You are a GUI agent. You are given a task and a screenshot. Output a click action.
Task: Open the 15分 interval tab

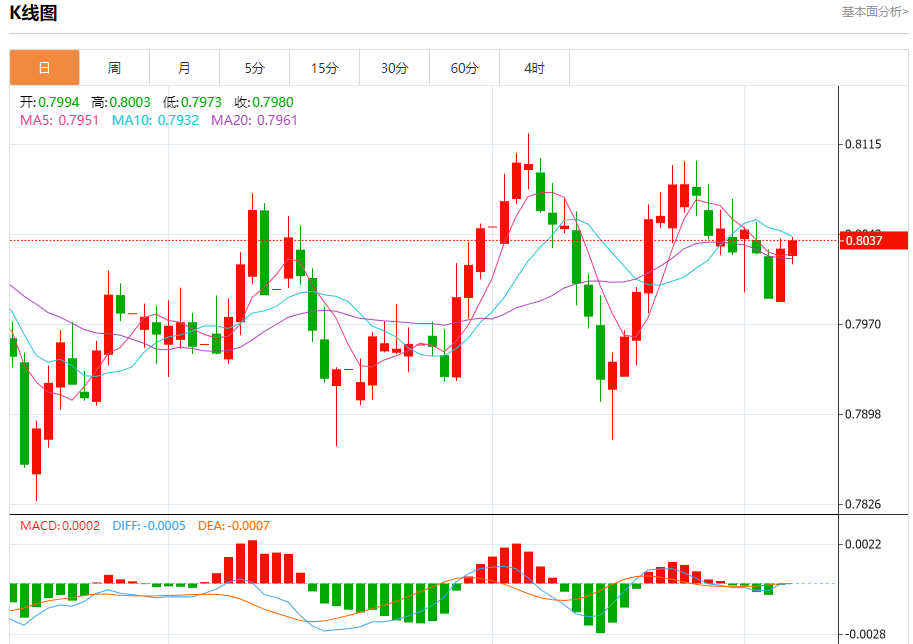point(324,68)
